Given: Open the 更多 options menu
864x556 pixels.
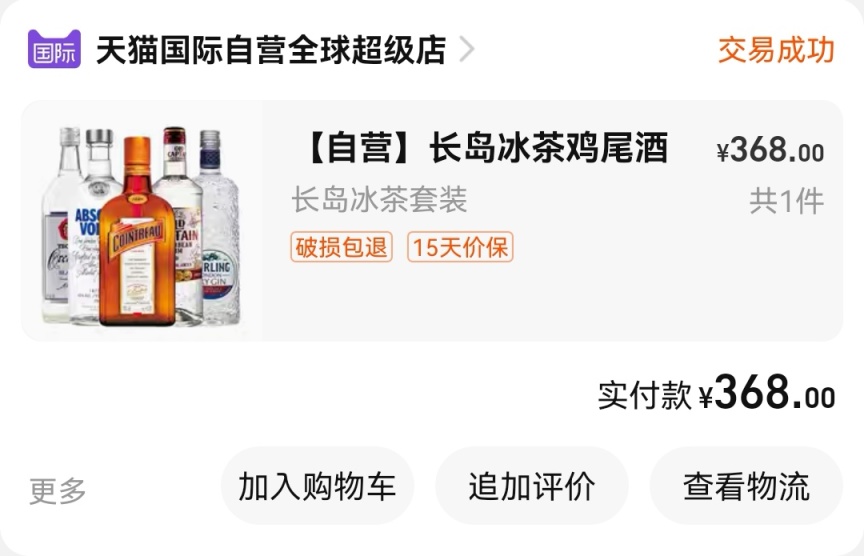Looking at the screenshot, I should [57, 491].
